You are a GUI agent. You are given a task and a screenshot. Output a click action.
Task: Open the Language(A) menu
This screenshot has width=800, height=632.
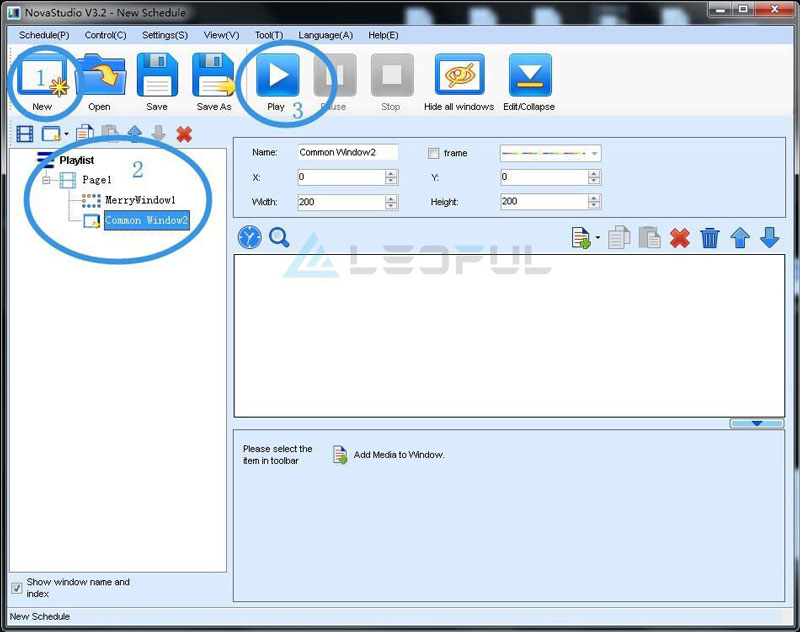point(325,35)
